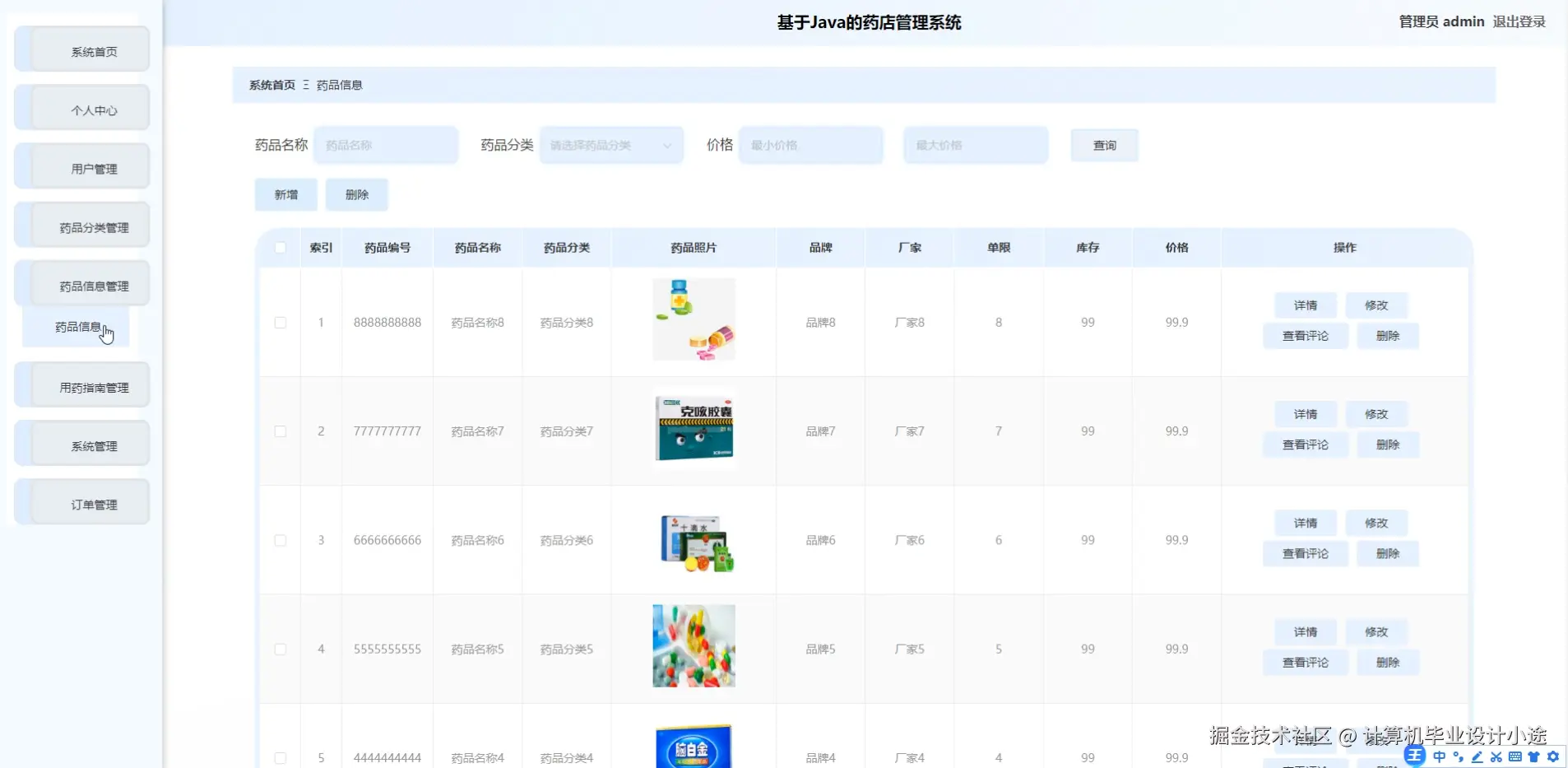Click the 药品编号 column header
The height and width of the screenshot is (768, 1568).
pyautogui.click(x=387, y=248)
